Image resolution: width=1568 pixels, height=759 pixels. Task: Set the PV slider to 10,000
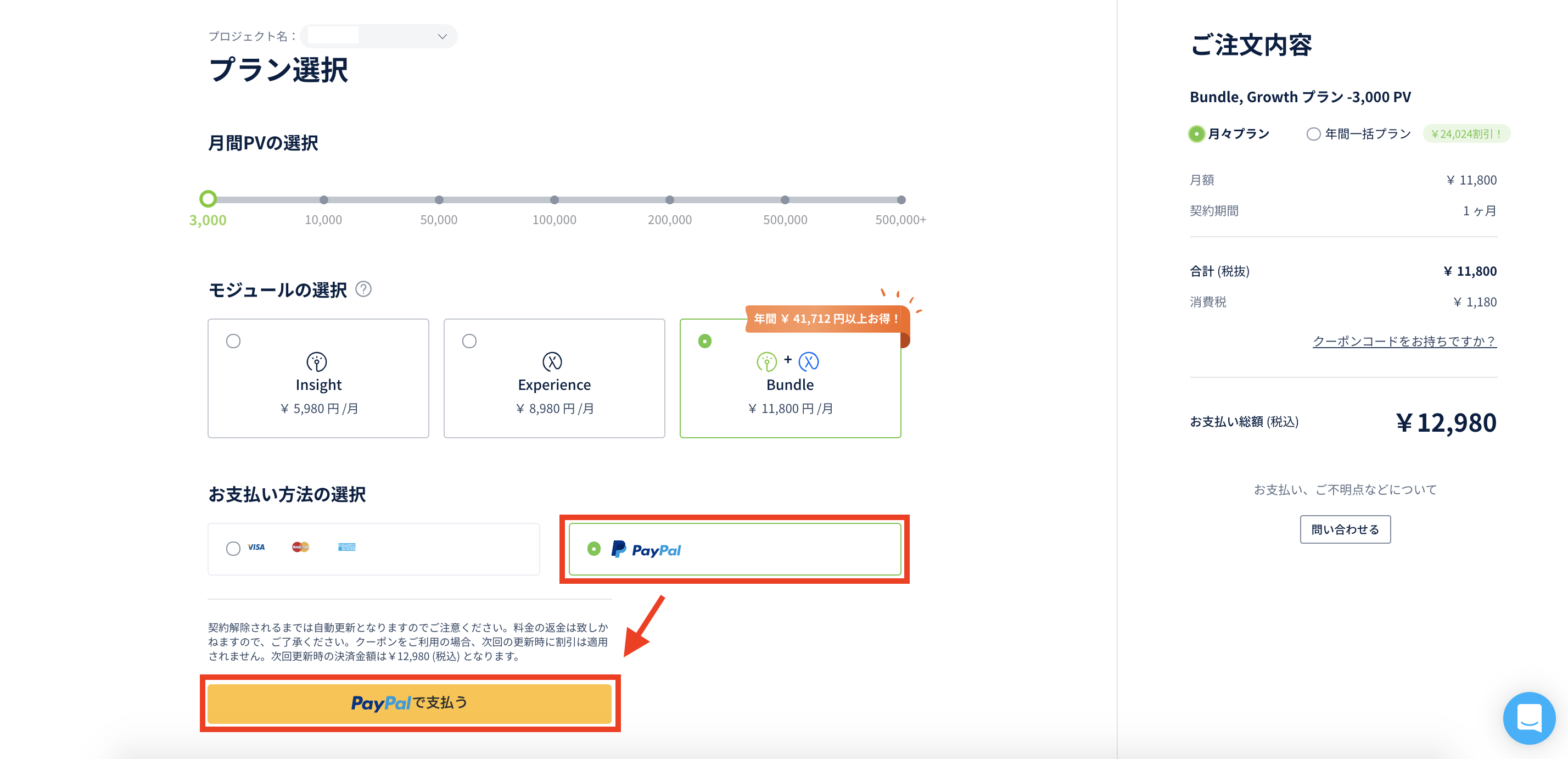click(x=324, y=200)
